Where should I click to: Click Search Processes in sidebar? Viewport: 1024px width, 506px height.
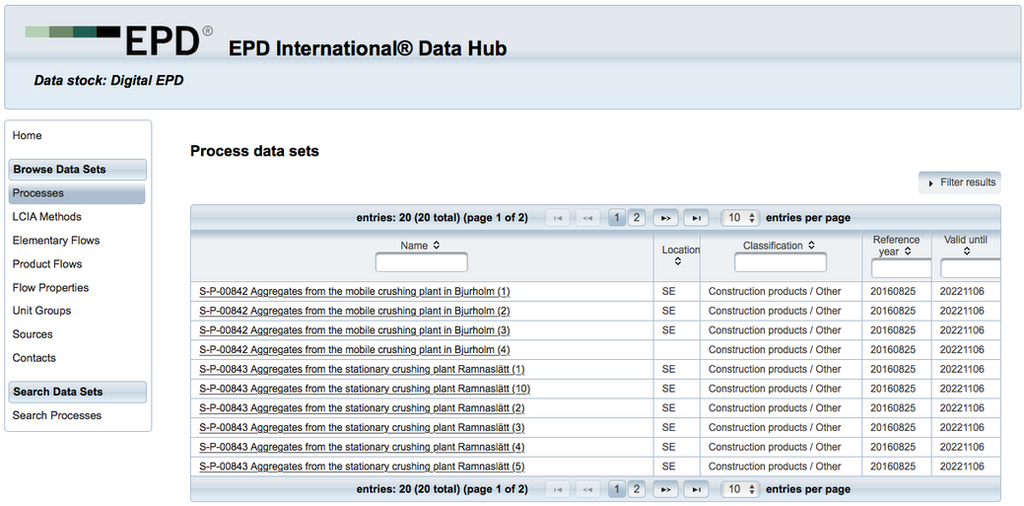[57, 416]
